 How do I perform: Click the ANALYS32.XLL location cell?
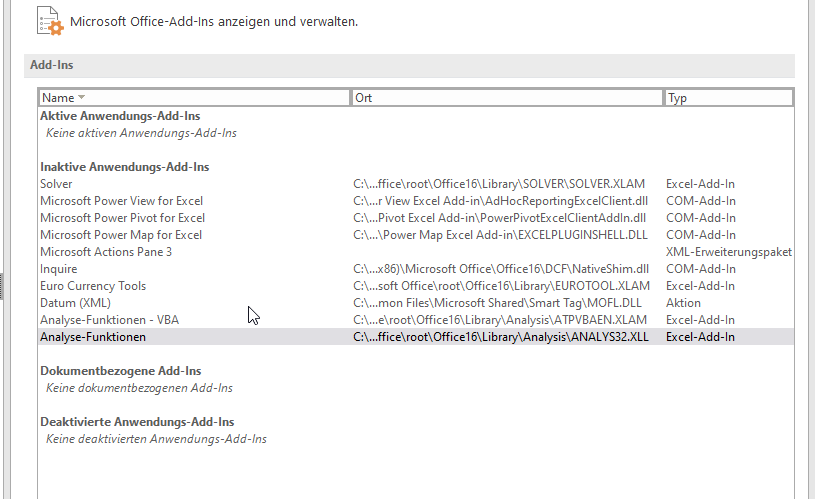pos(501,337)
